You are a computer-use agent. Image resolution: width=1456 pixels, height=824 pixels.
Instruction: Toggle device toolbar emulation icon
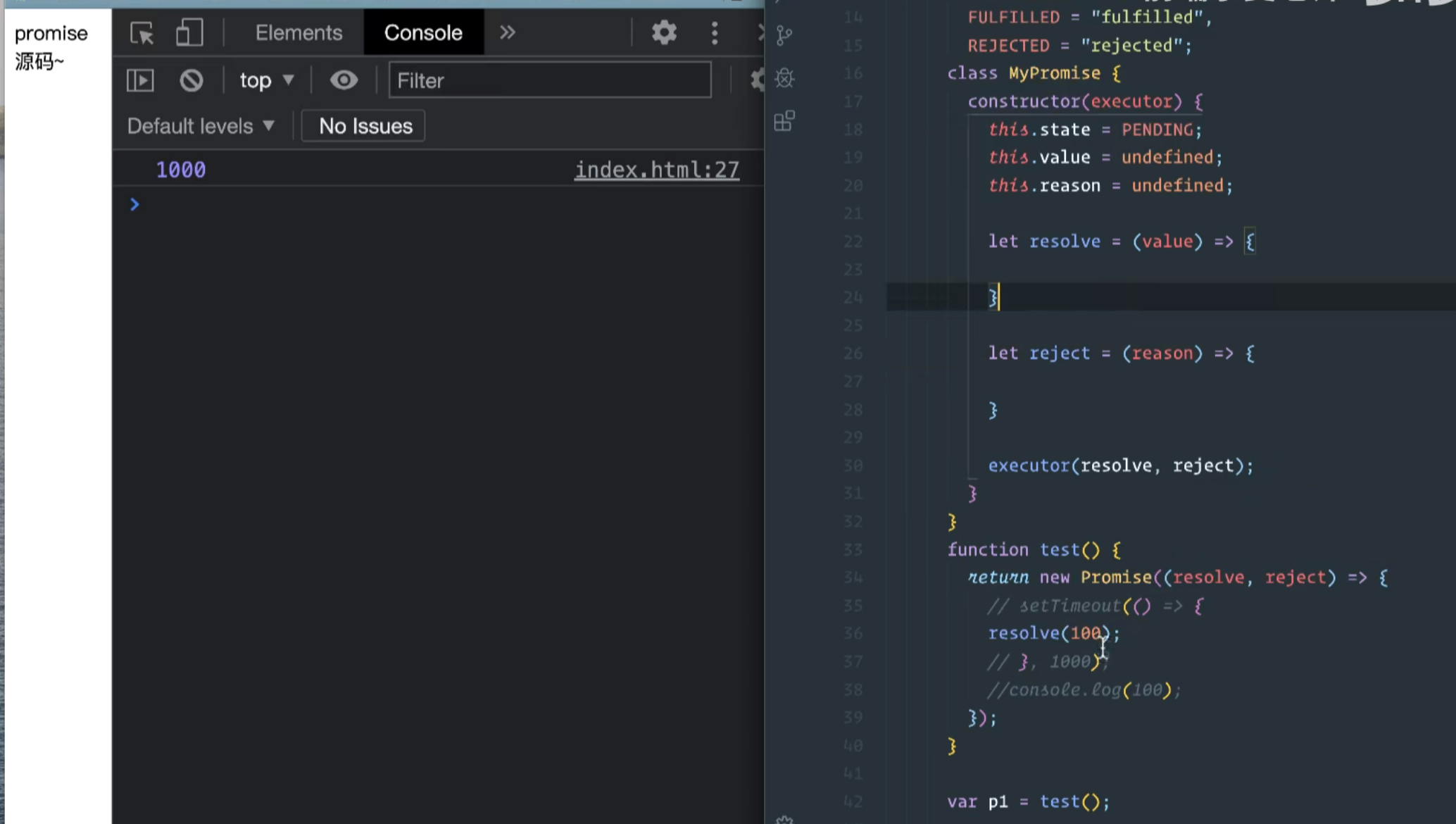189,33
